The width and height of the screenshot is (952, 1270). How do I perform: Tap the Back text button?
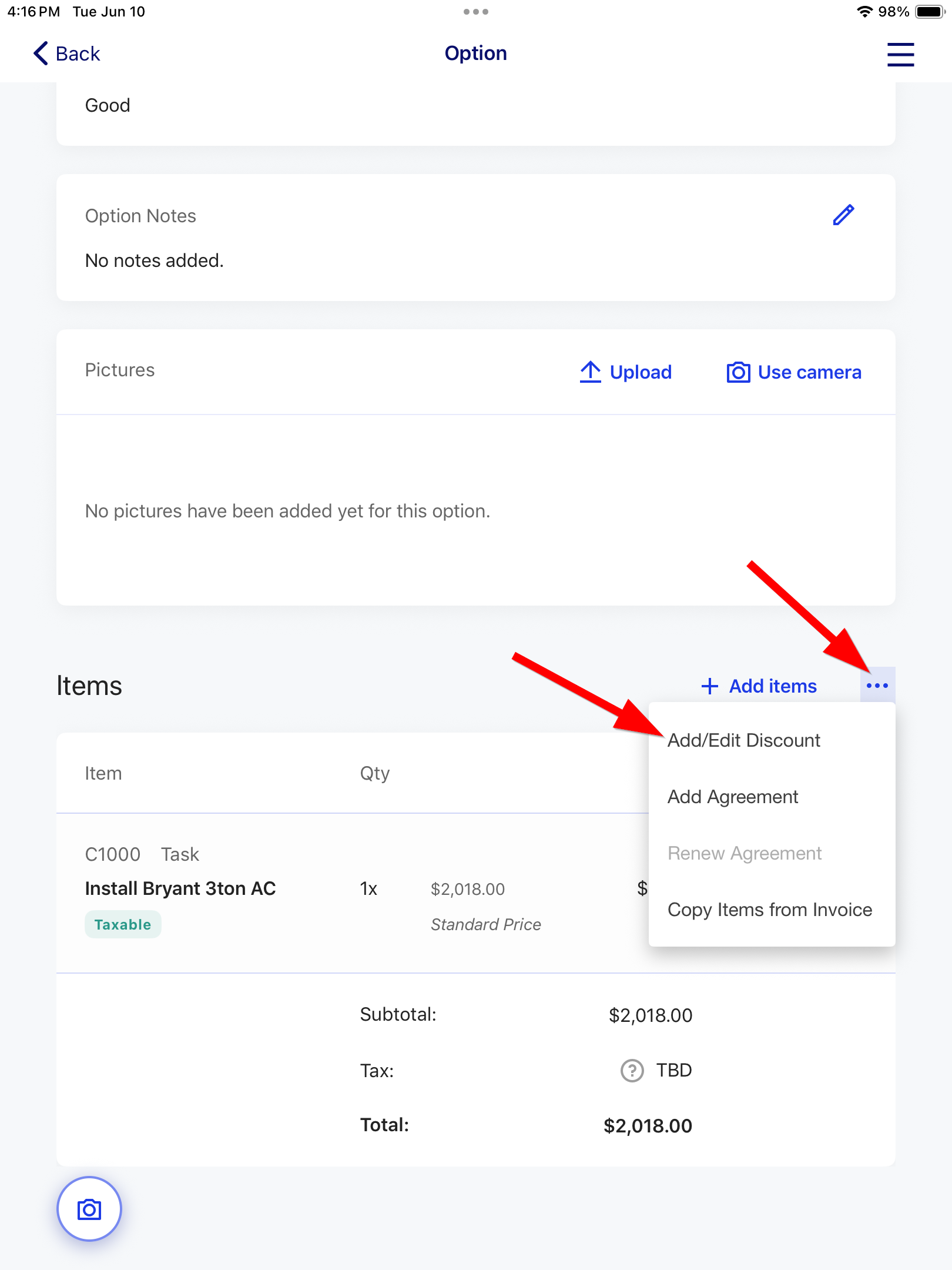pyautogui.click(x=78, y=54)
